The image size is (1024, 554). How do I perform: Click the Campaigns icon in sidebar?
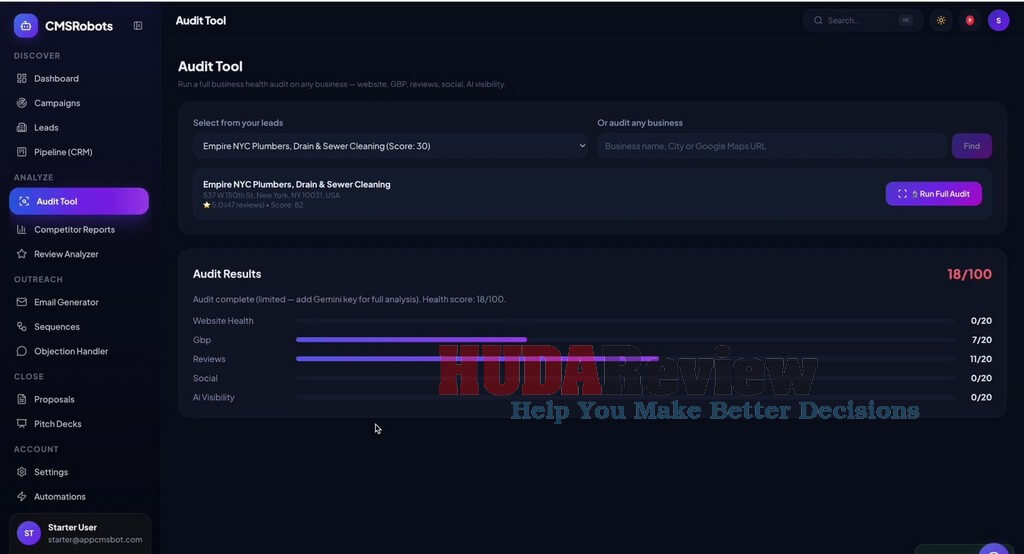[22, 103]
